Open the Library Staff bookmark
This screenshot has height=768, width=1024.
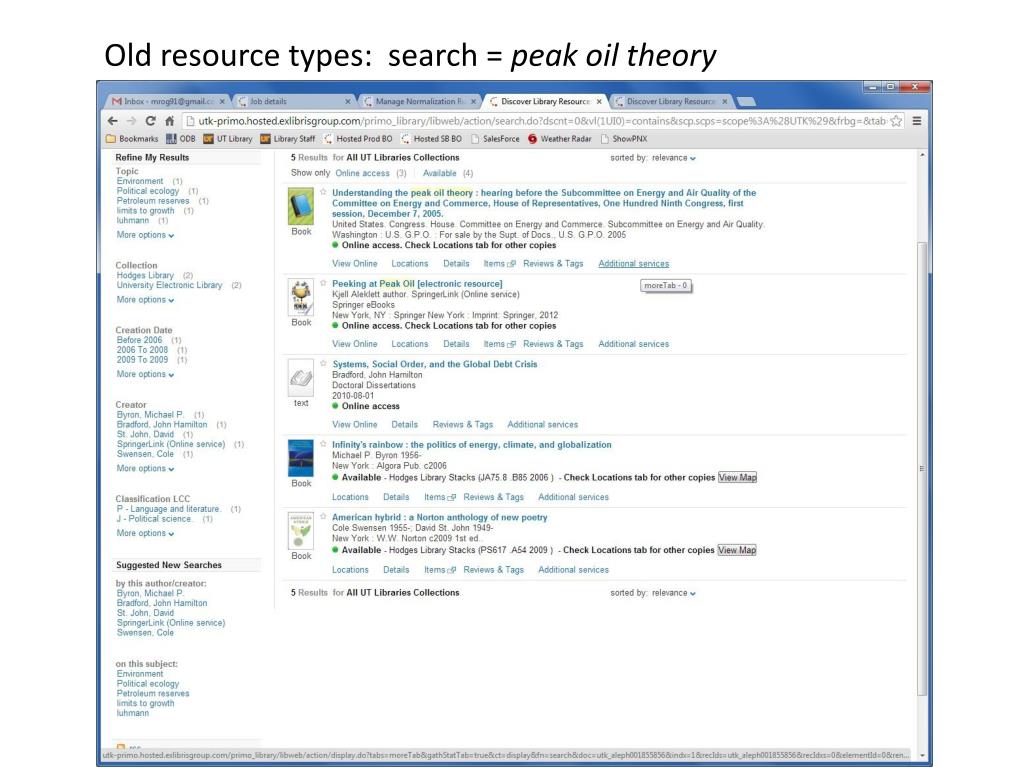287,138
